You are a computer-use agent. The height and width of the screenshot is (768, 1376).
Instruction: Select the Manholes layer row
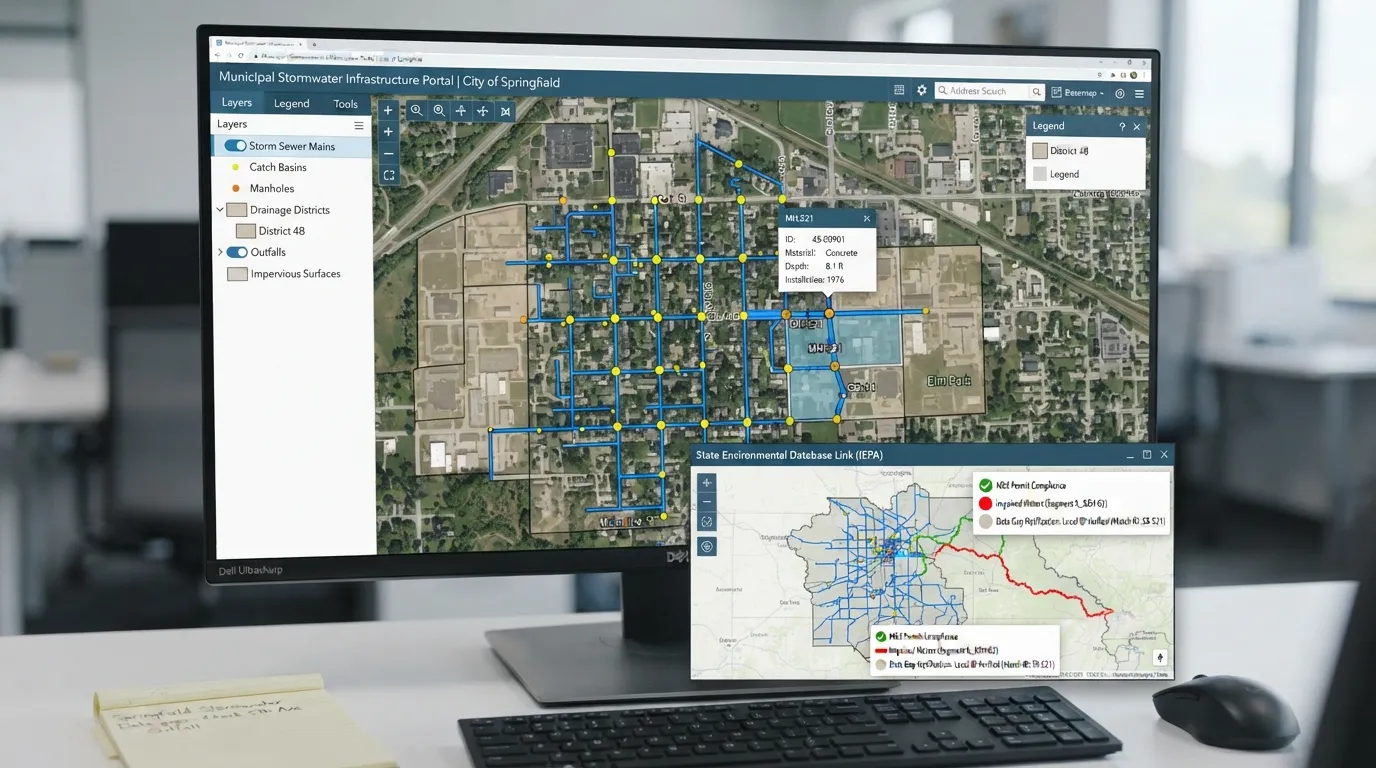(292, 188)
